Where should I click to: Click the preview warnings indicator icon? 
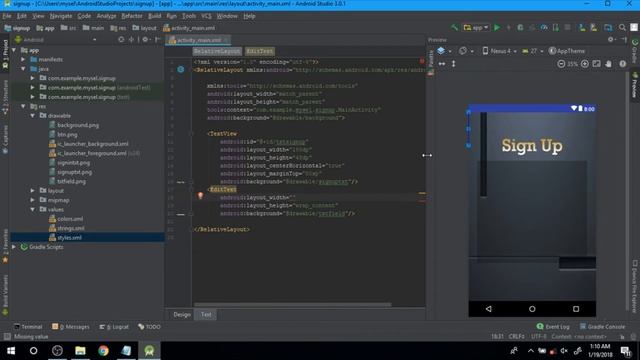622,64
